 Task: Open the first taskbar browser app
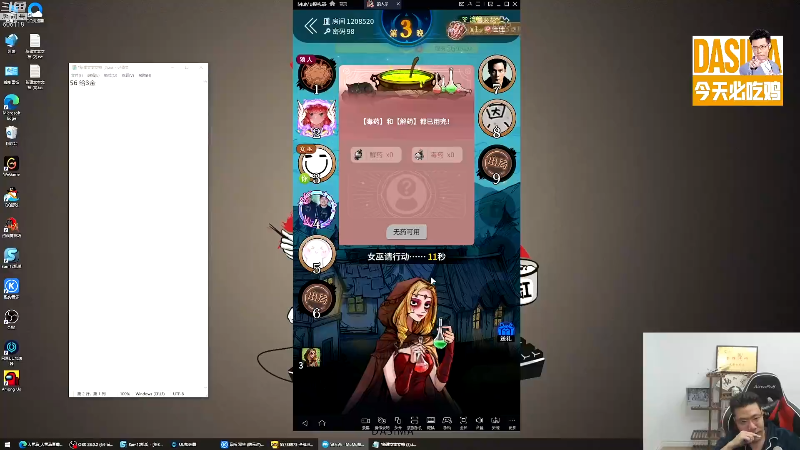coord(40,444)
